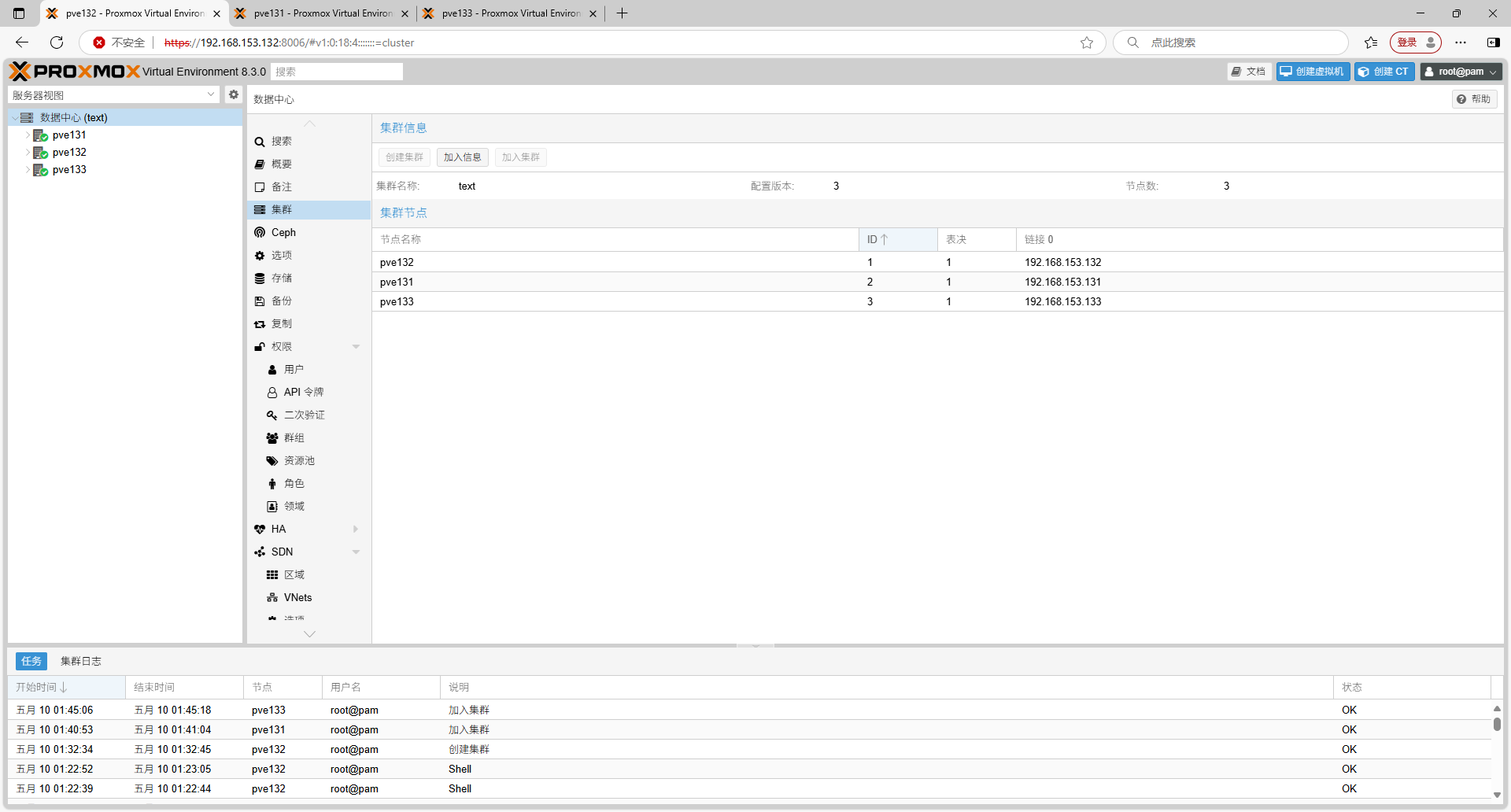Select the pve131 node in server tree

pos(69,135)
